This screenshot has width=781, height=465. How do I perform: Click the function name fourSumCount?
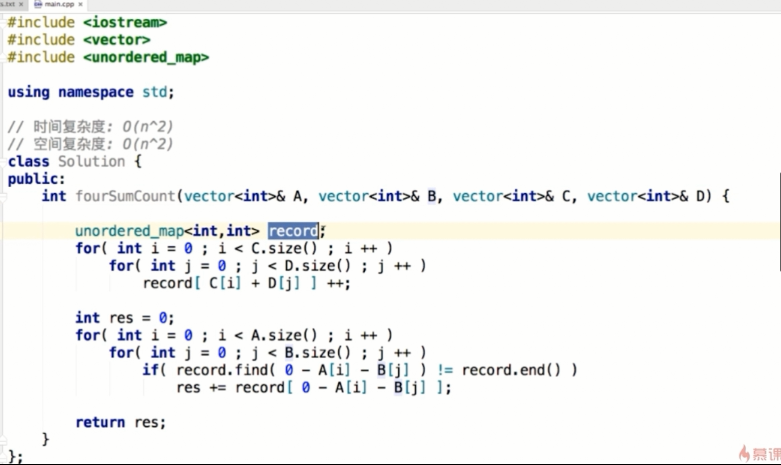click(x=126, y=197)
